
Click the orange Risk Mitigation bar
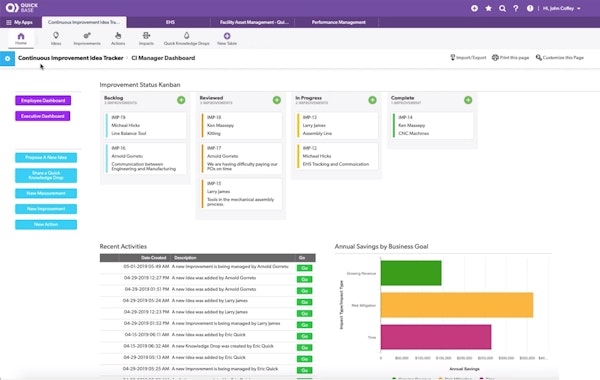pos(457,305)
